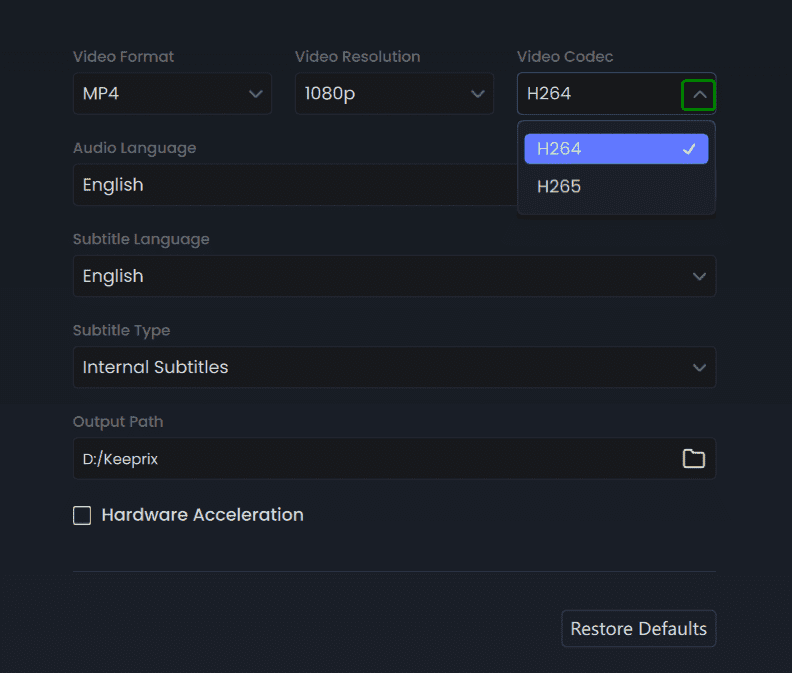This screenshot has width=792, height=673.
Task: Click the folder icon to browse output path
Action: coord(693,459)
